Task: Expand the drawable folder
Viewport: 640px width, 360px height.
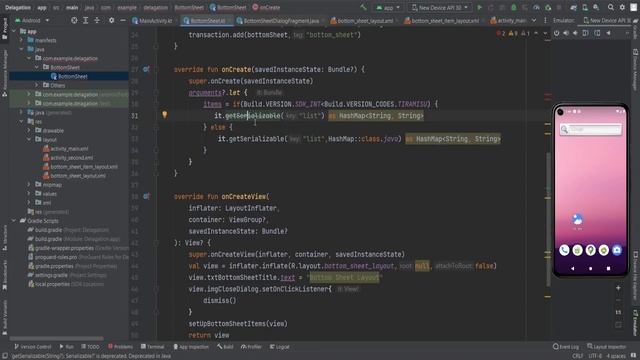Action: [x=29, y=131]
